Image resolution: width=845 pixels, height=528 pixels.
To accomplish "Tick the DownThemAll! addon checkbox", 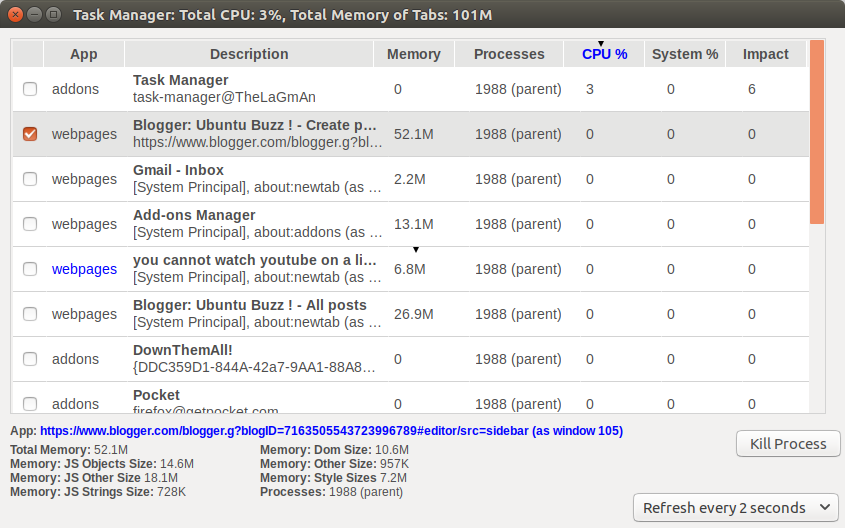I will tap(30, 359).
